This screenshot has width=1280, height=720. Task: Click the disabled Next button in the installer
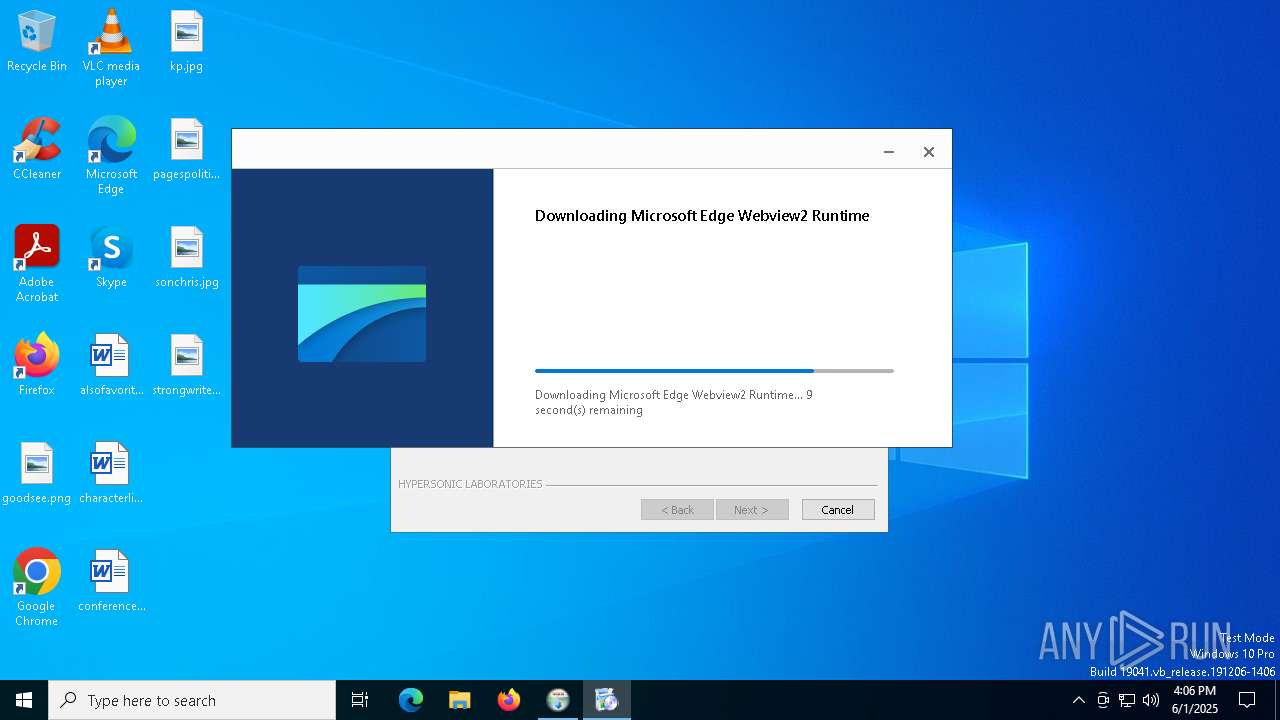tap(752, 510)
